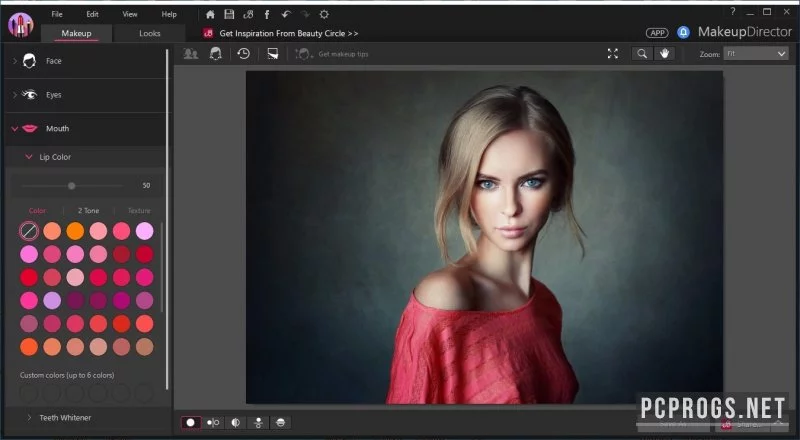Screen dimensions: 800x440
Task: Click Get Inspiration From Beauty Circle link
Action: 289,33
